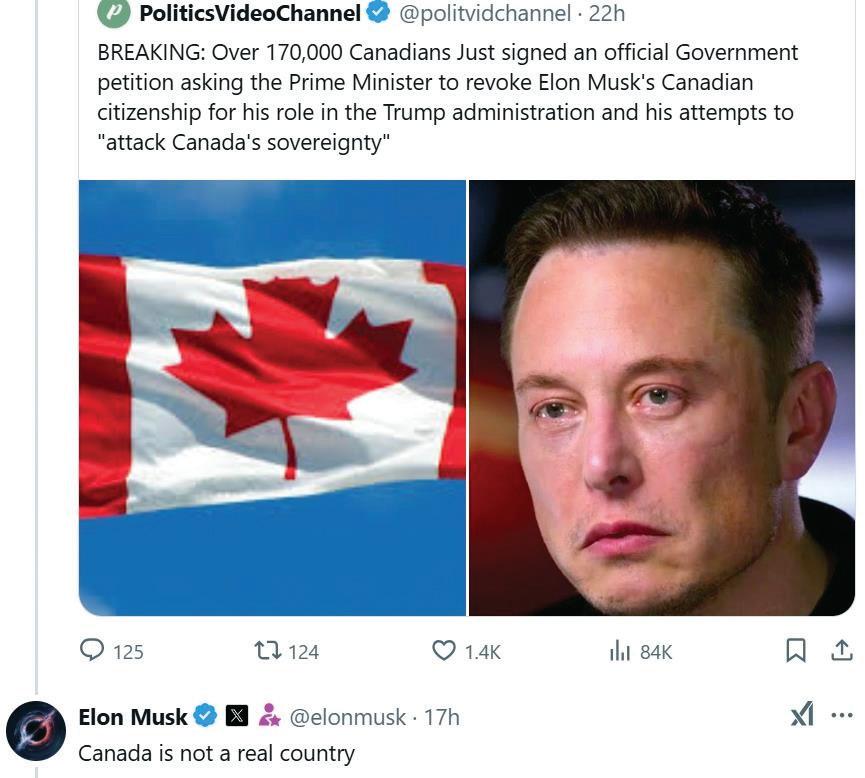Click the Grok xAI icon
The width and height of the screenshot is (865, 778).
pos(802,714)
